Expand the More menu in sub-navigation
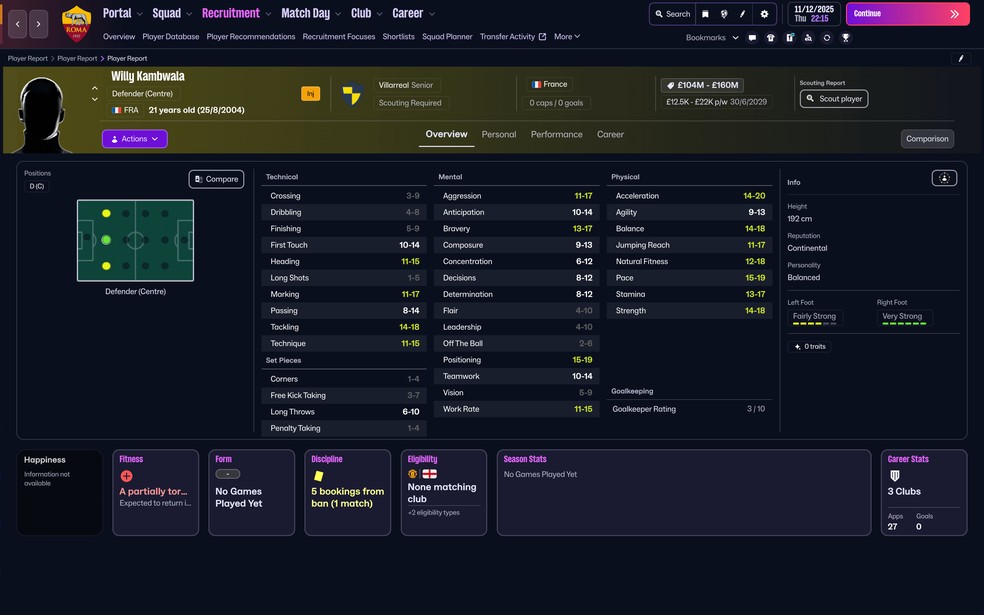Image resolution: width=984 pixels, height=615 pixels. tap(567, 37)
